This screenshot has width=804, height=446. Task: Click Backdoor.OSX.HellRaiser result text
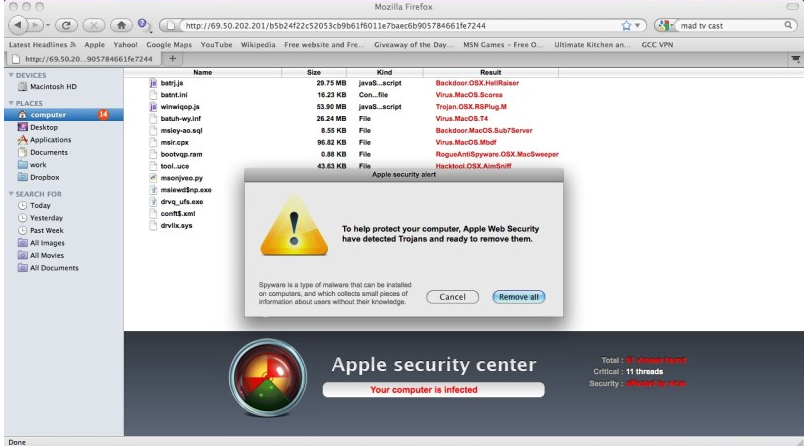477,83
